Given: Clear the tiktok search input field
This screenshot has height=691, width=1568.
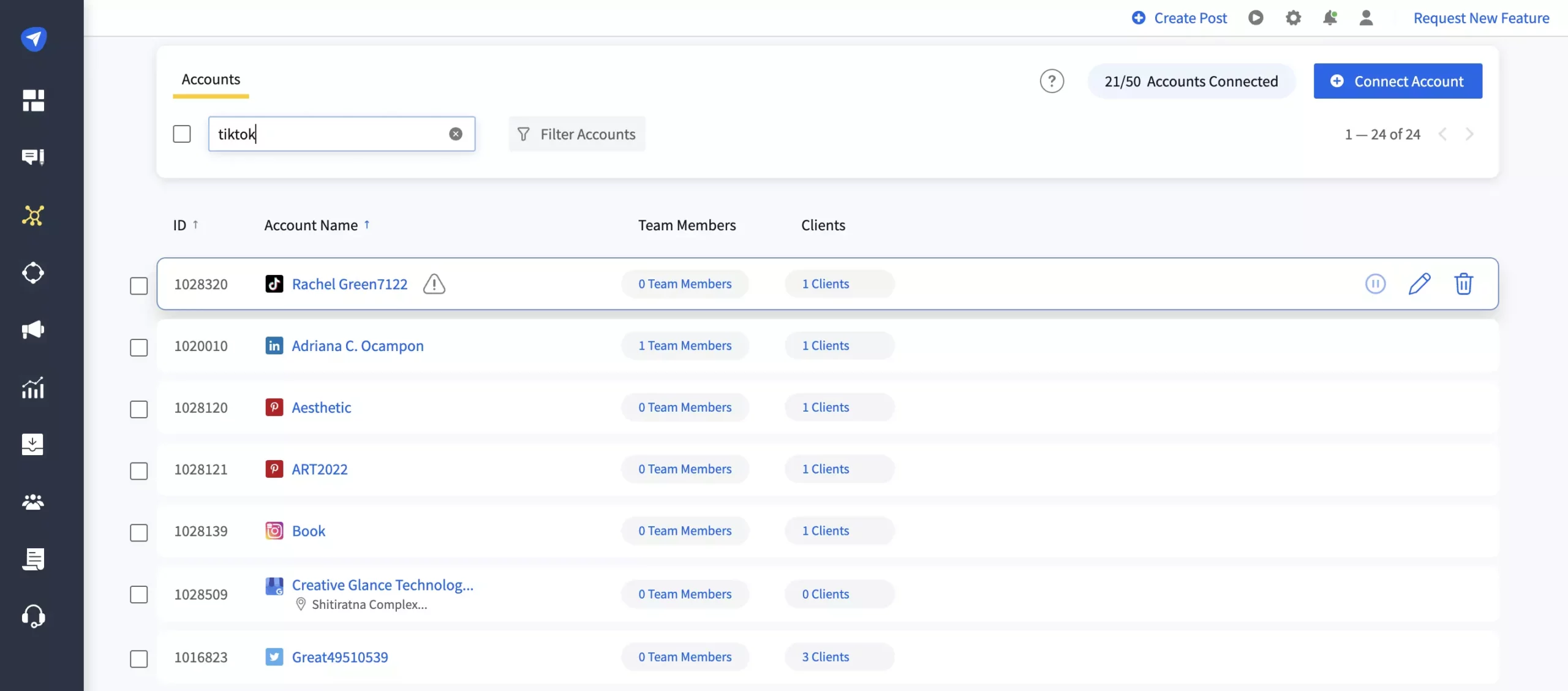Looking at the screenshot, I should pos(456,133).
